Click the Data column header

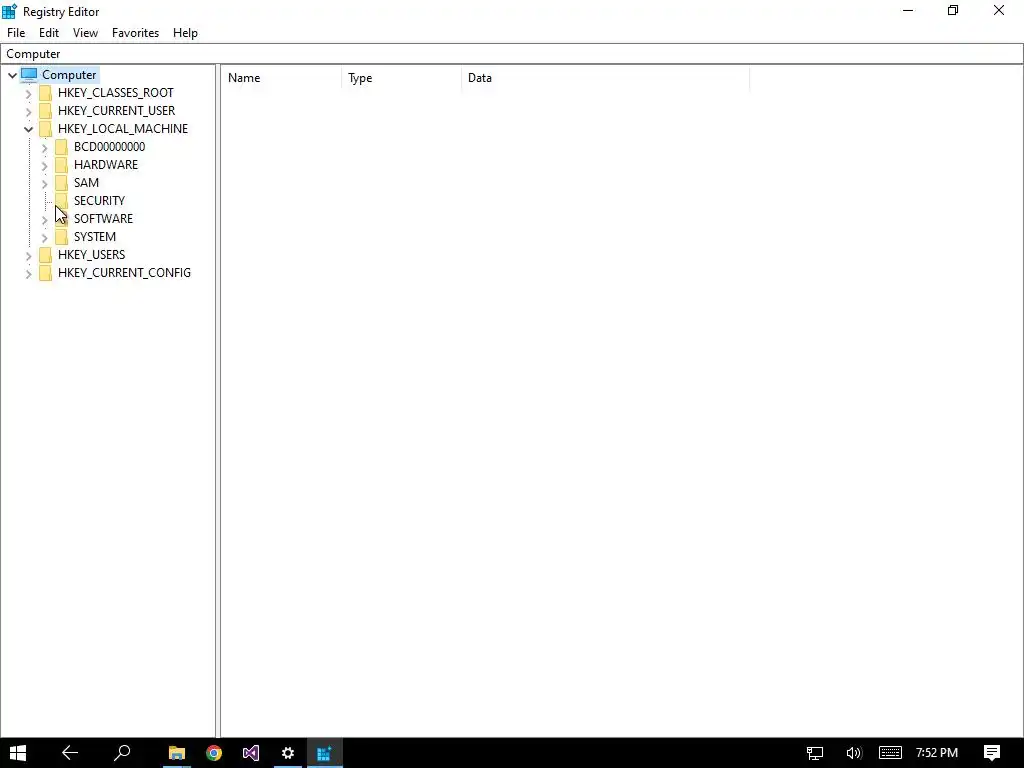click(x=605, y=78)
